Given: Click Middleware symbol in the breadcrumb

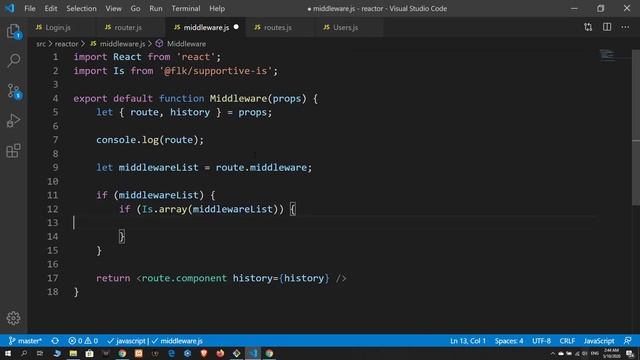Looking at the screenshot, I should tap(186, 44).
